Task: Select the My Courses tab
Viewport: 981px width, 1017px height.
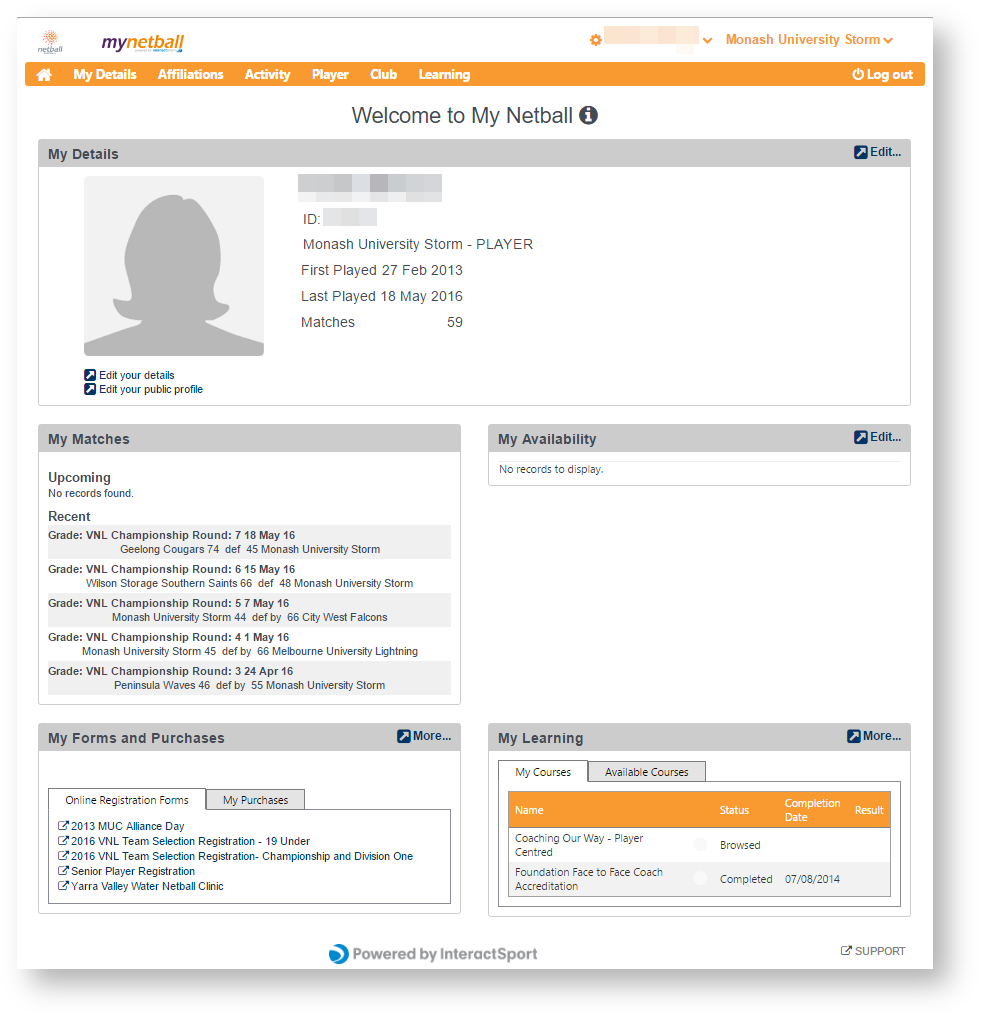Action: click(x=543, y=772)
